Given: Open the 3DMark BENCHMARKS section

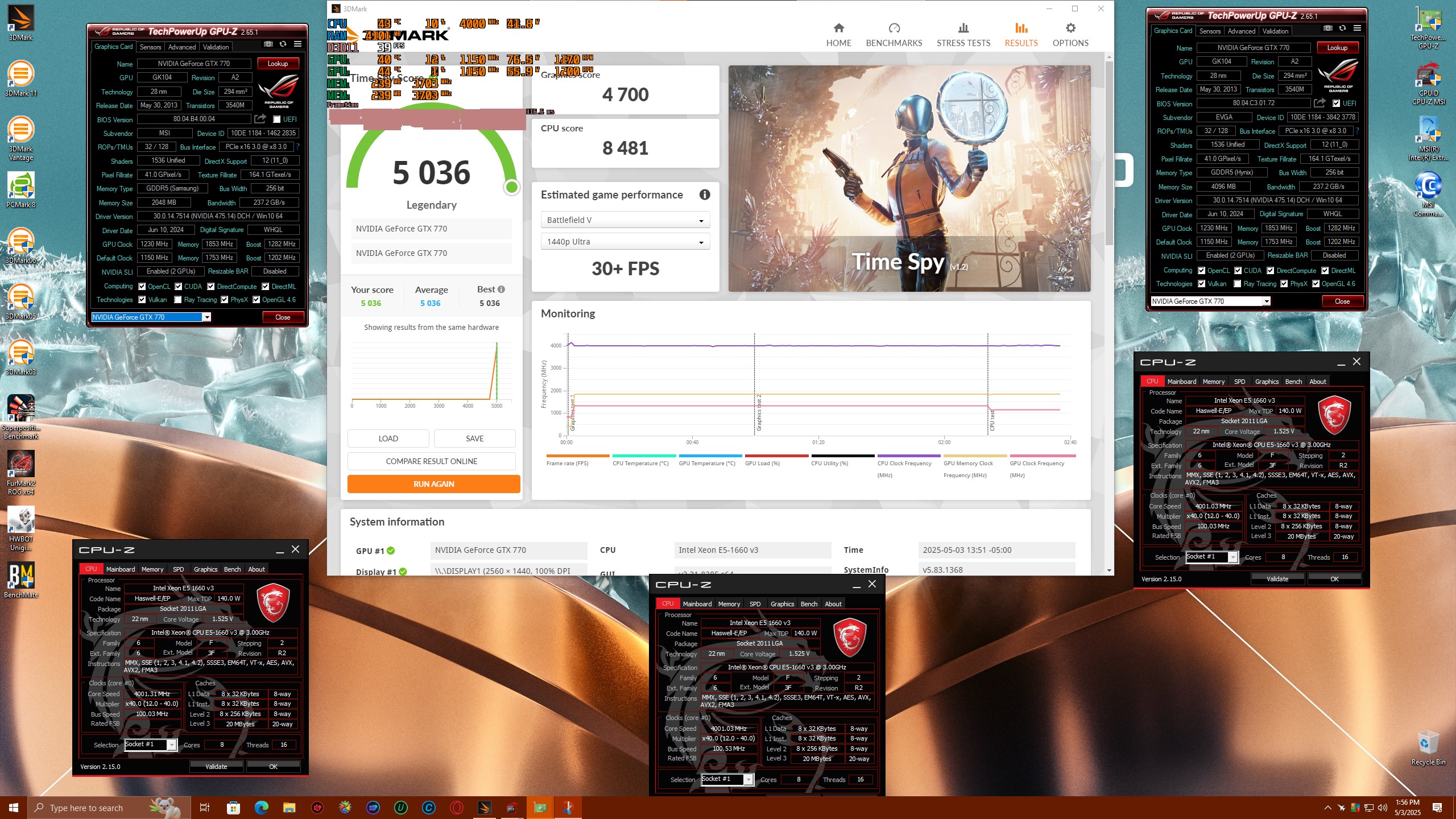Looking at the screenshot, I should tap(894, 35).
